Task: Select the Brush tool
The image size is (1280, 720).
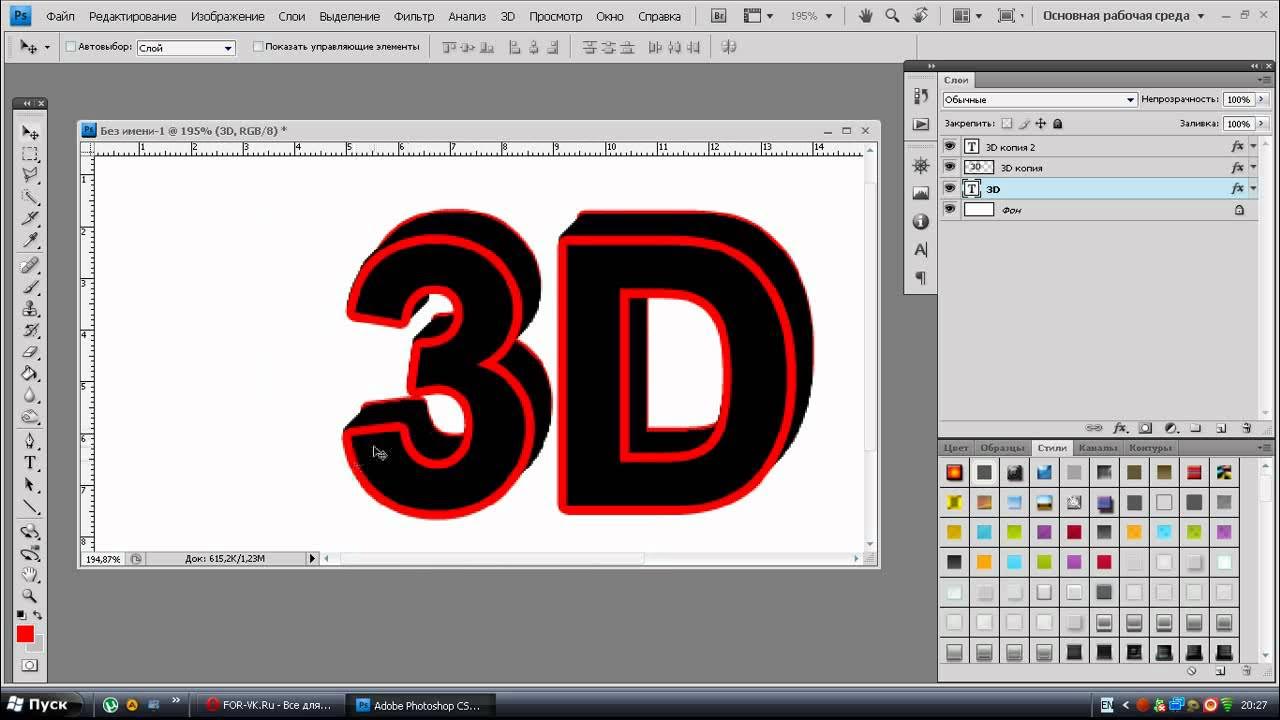Action: tap(30, 288)
